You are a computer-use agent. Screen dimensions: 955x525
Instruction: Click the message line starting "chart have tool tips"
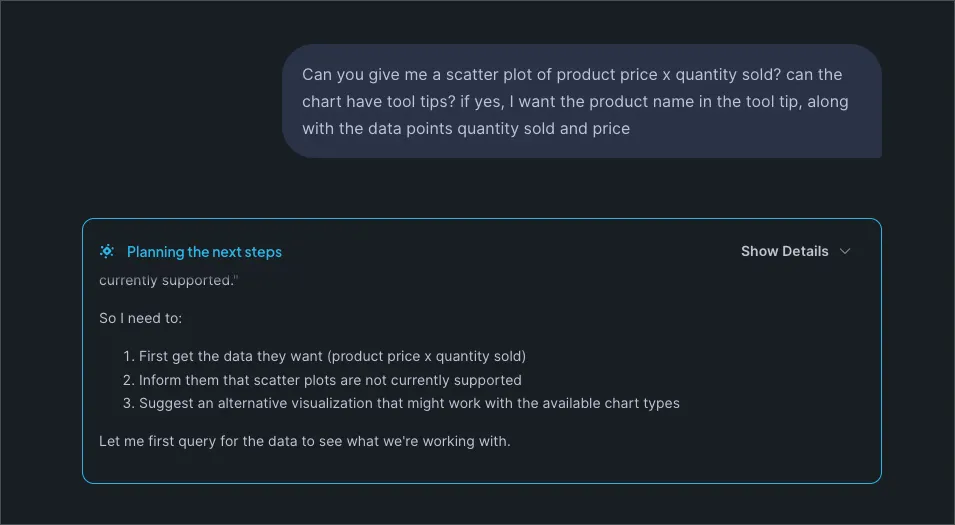[575, 101]
